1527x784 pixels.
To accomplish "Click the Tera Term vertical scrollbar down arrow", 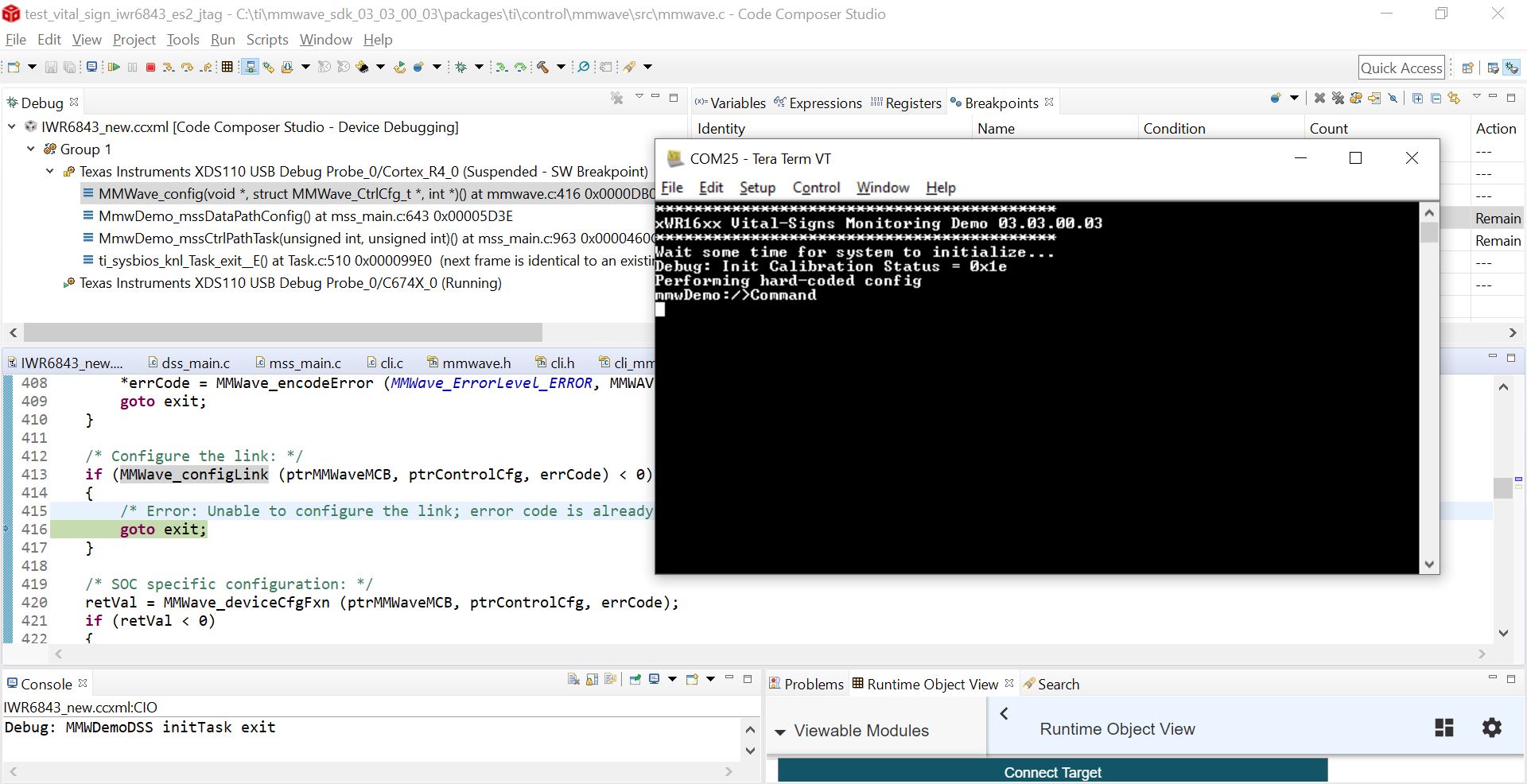I will tap(1429, 564).
